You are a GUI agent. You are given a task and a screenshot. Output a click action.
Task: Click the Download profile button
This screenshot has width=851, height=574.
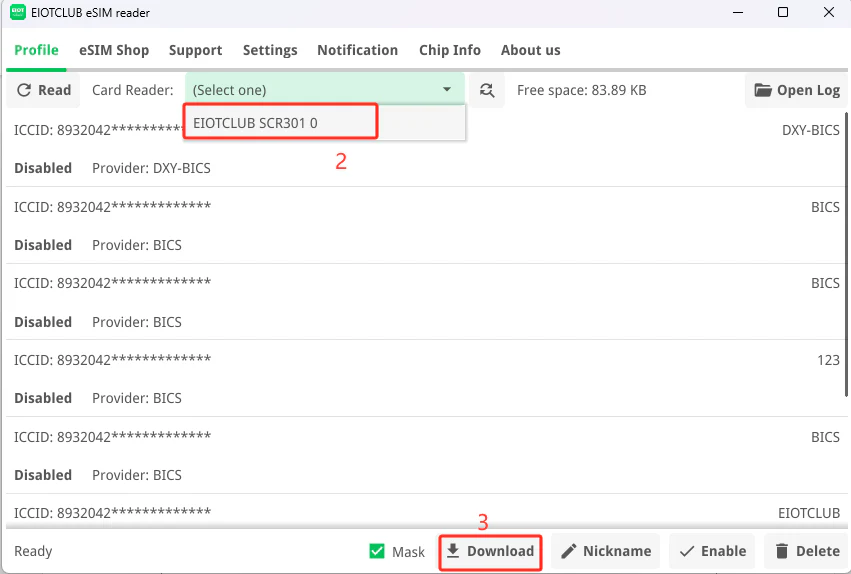(490, 551)
